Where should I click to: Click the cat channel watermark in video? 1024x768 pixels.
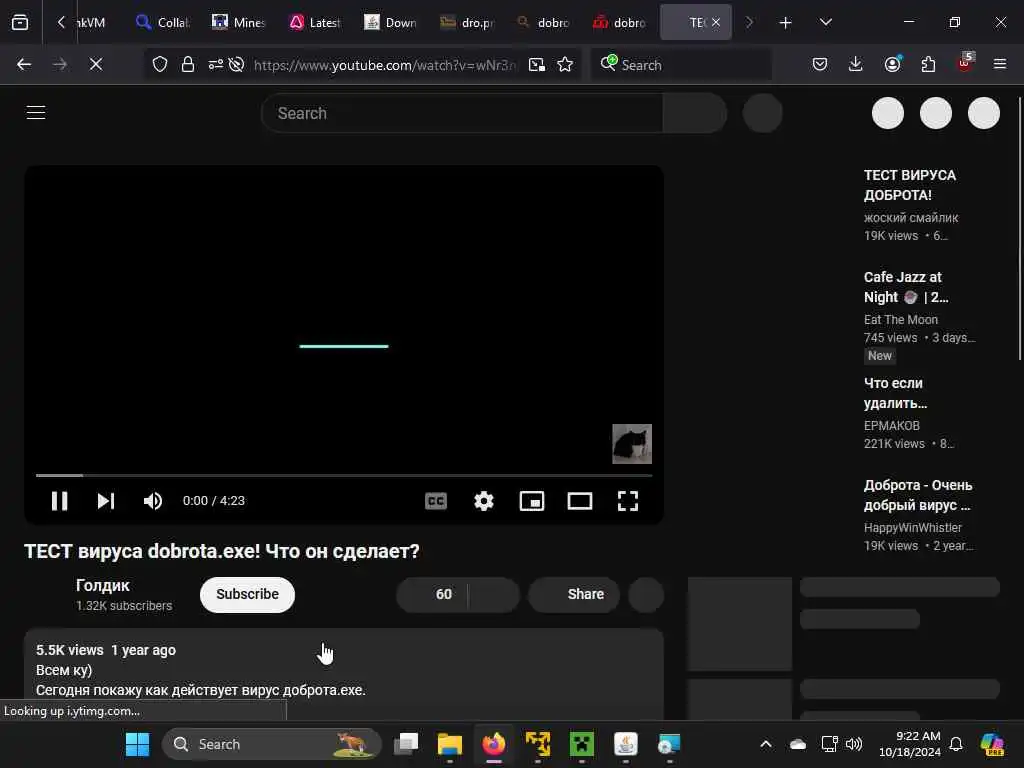point(632,444)
